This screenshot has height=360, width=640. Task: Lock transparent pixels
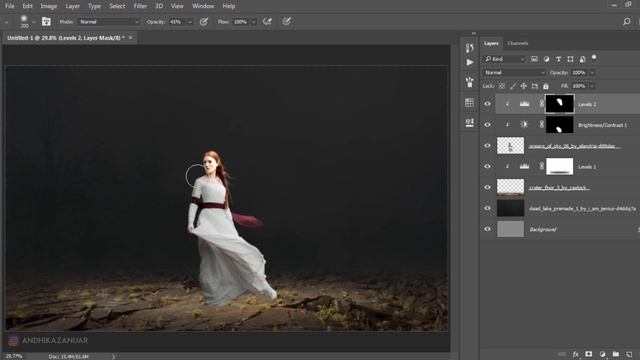click(502, 86)
